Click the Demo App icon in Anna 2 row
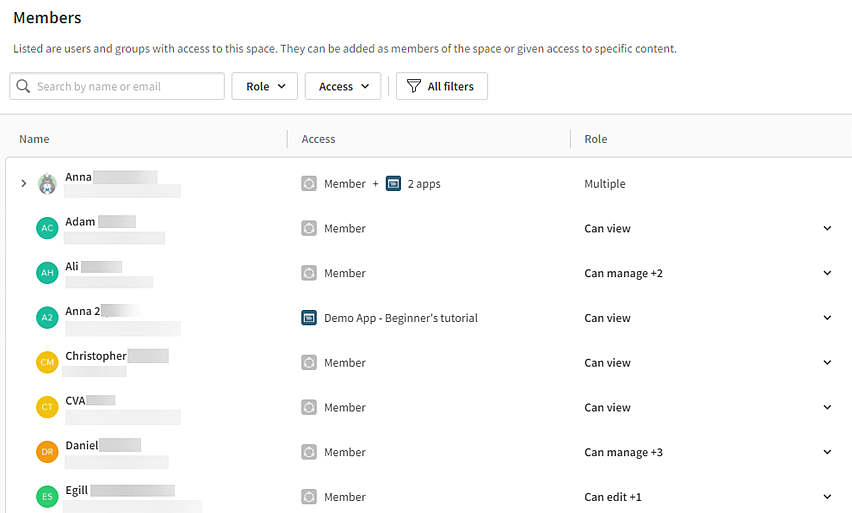This screenshot has width=852, height=513. click(x=309, y=318)
